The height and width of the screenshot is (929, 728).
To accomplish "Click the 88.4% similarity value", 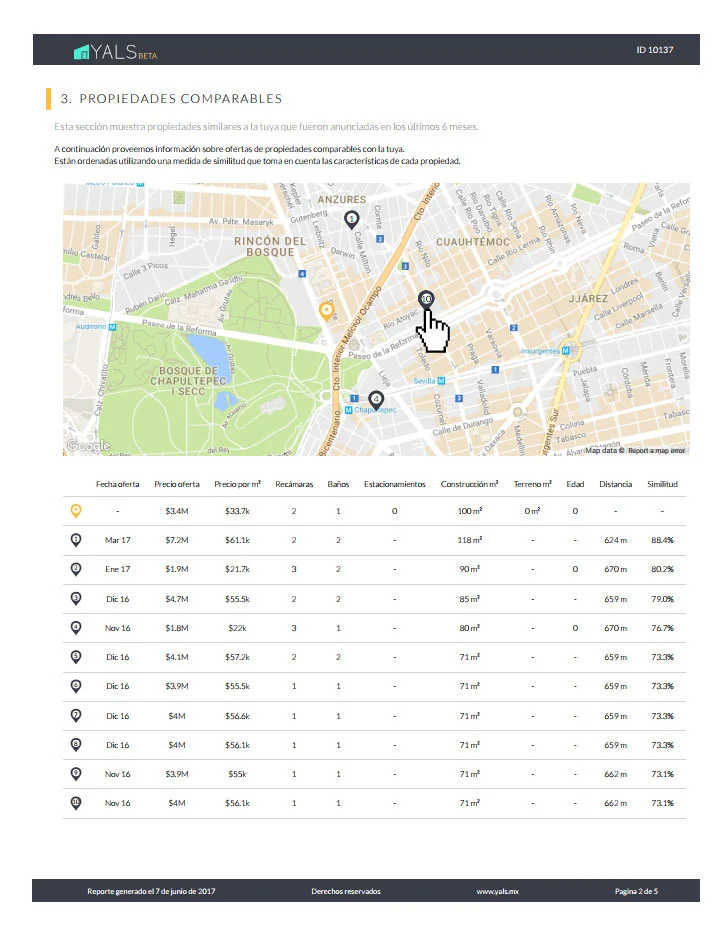I will (662, 540).
